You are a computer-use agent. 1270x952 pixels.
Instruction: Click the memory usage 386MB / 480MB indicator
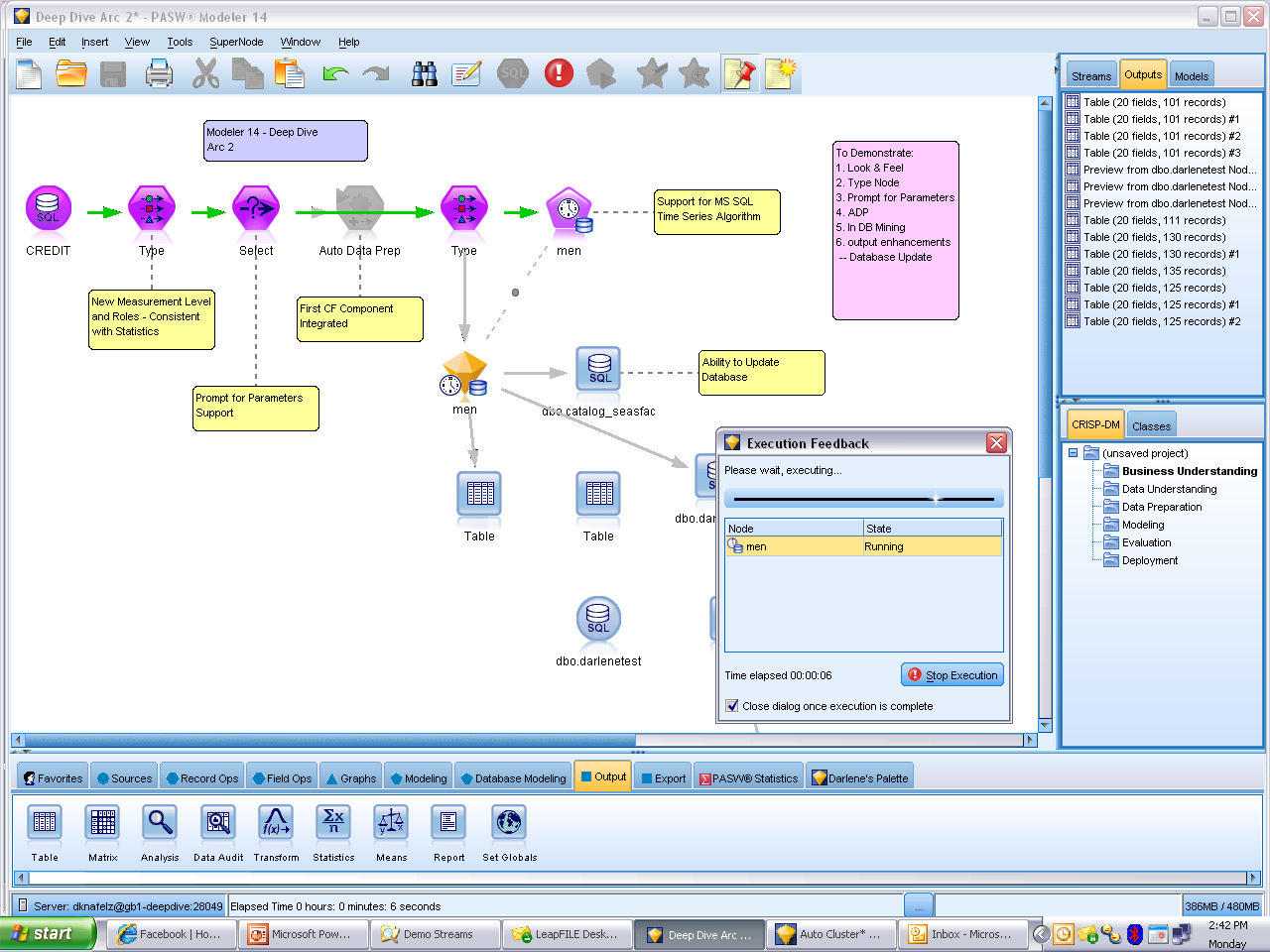pos(1222,906)
